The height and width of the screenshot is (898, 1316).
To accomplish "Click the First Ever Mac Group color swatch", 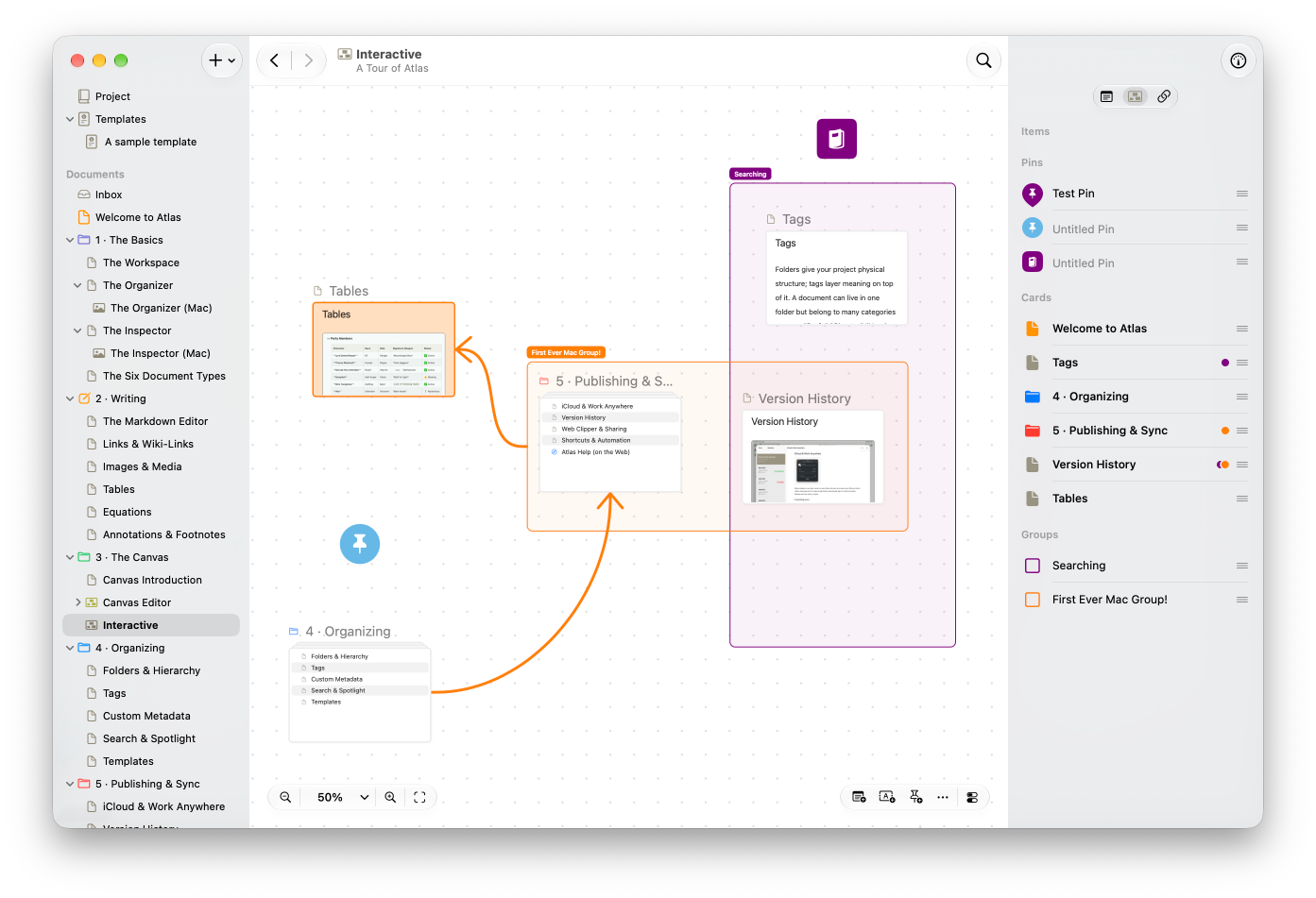I will (1033, 600).
